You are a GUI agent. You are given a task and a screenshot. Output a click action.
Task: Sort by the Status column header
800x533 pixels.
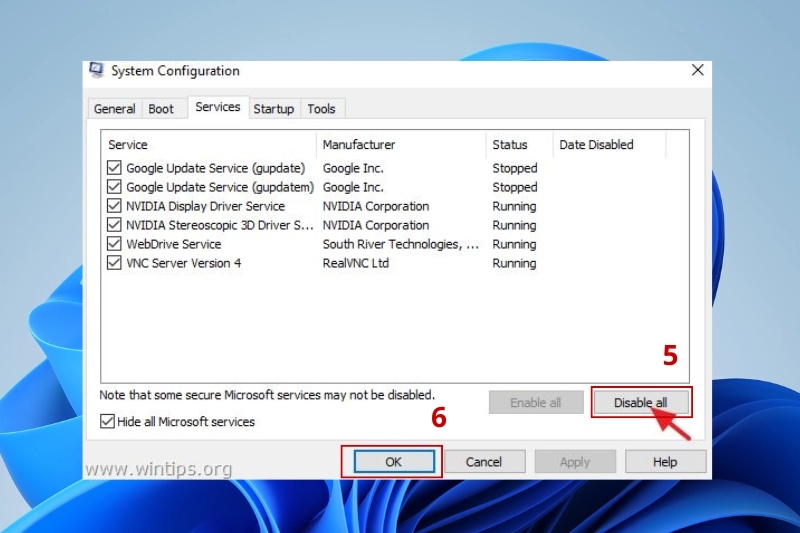(519, 144)
